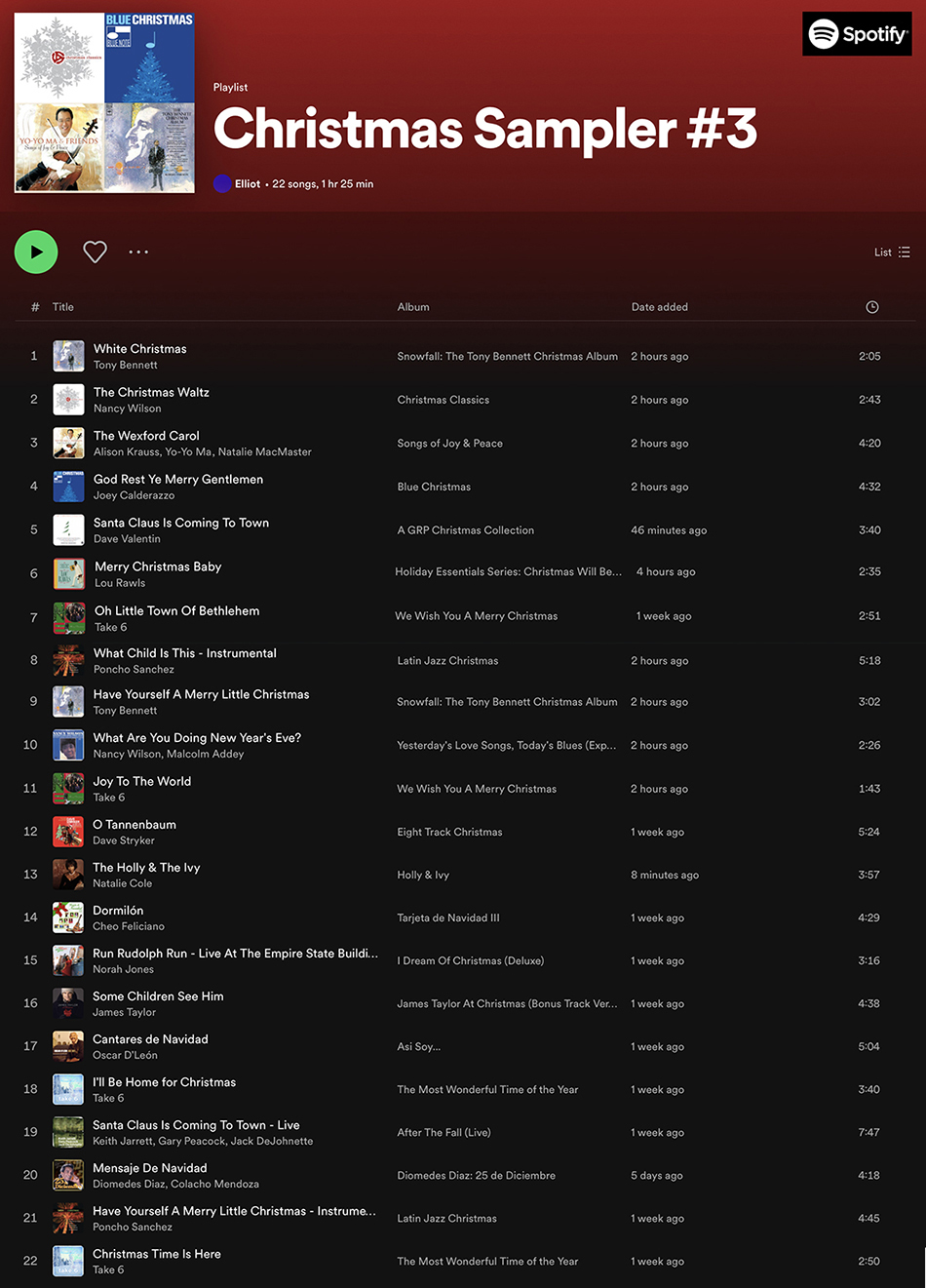Viewport: 926px width, 1288px height.
Task: Click The Wexford Carol album art
Action: point(68,443)
